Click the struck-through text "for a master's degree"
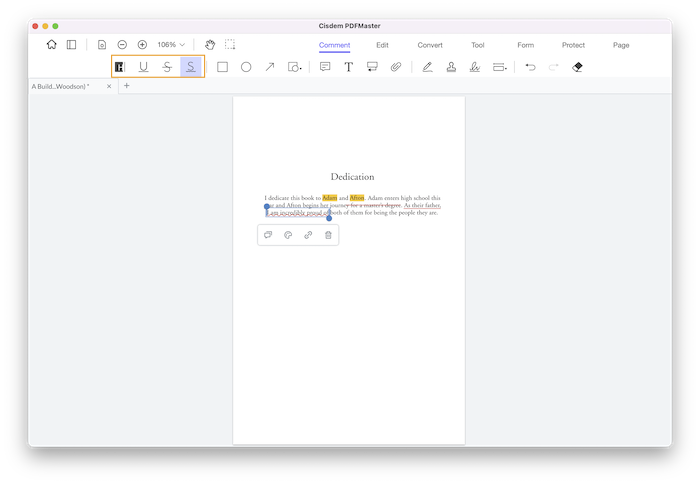This screenshot has width=700, height=484. point(375,205)
